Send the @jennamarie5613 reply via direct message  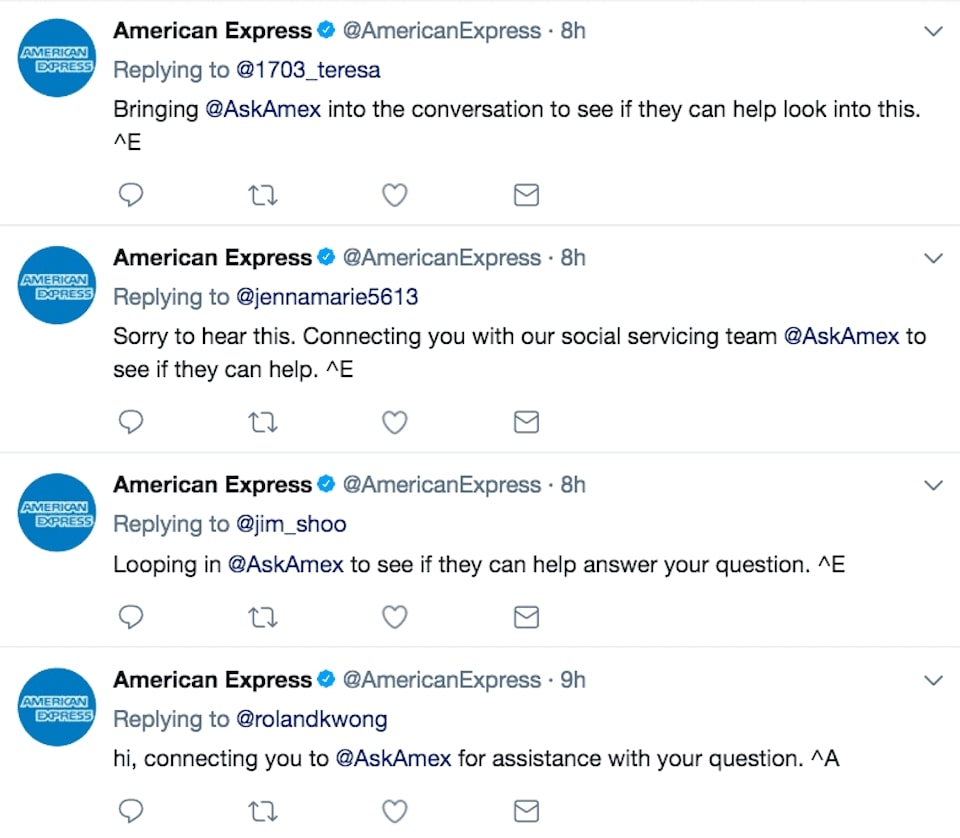pyautogui.click(x=526, y=422)
